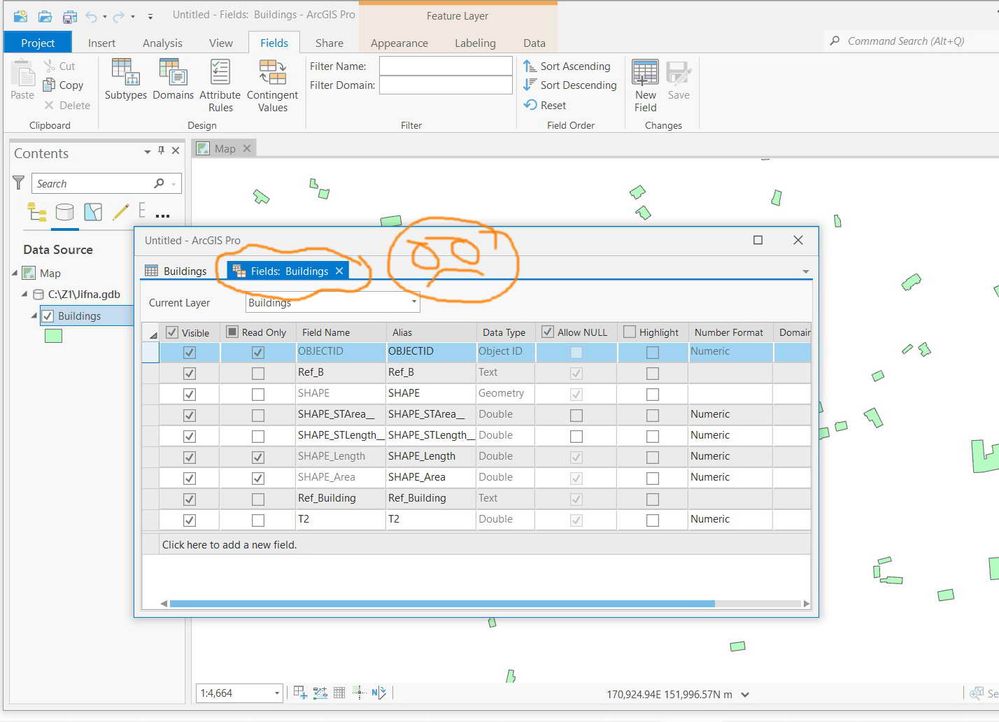This screenshot has width=999, height=722.
Task: Turn off the Buildings layer visibility
Action: coord(48,315)
